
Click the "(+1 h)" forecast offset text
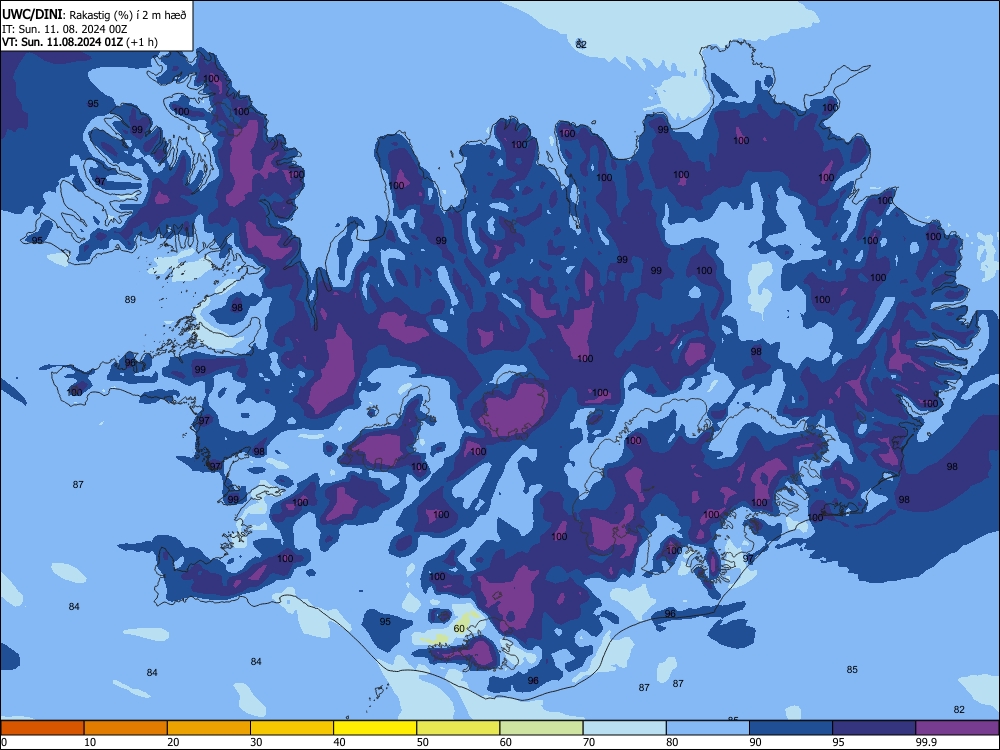click(142, 42)
